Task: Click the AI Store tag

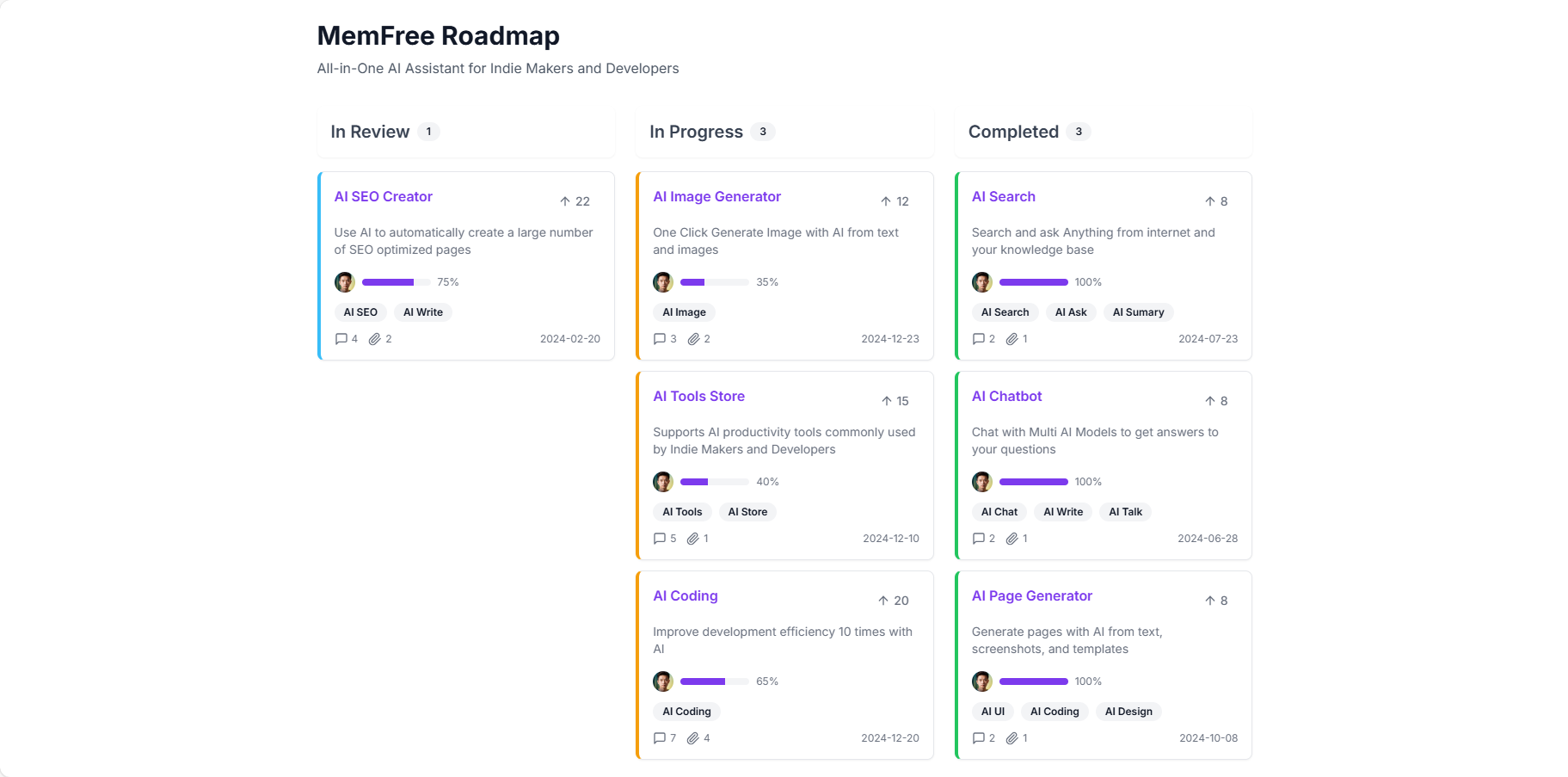Action: 747,512
